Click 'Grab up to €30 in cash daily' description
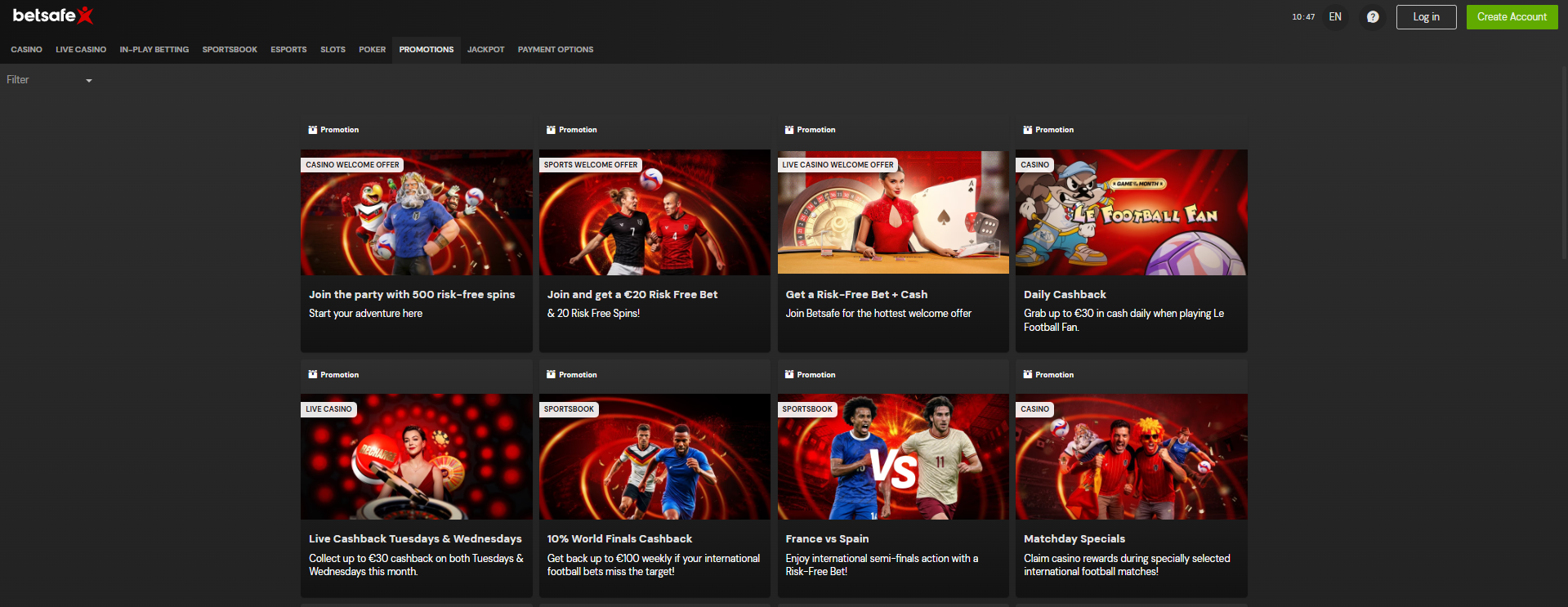 tap(1124, 320)
